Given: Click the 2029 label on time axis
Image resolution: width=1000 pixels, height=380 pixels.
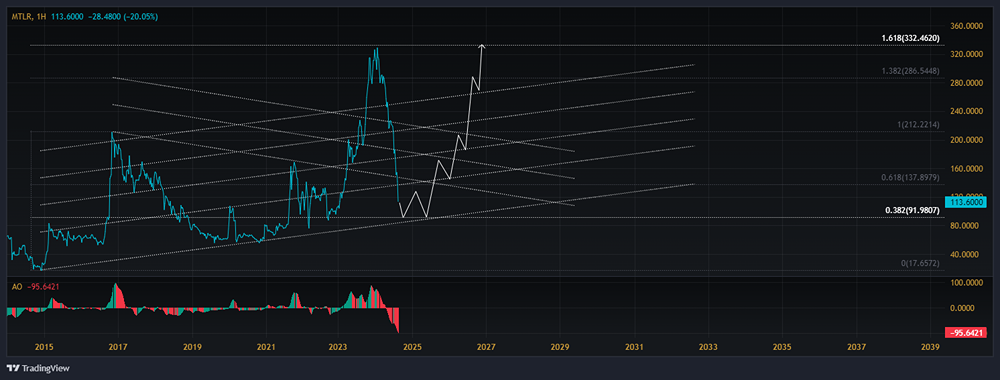Looking at the screenshot, I should click(x=560, y=347).
